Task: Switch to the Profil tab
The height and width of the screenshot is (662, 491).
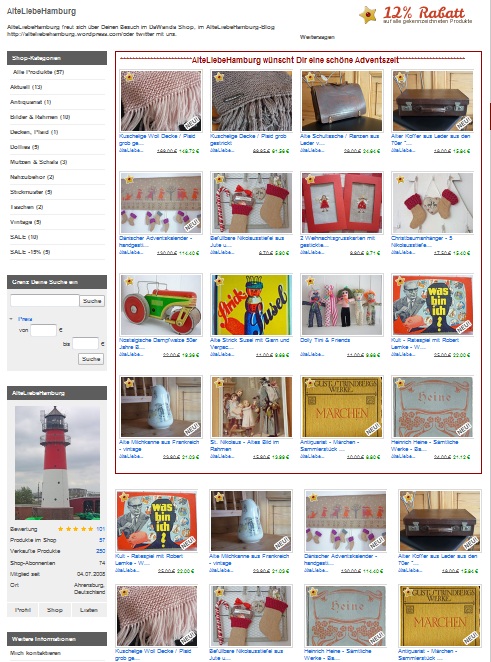Action: point(23,610)
